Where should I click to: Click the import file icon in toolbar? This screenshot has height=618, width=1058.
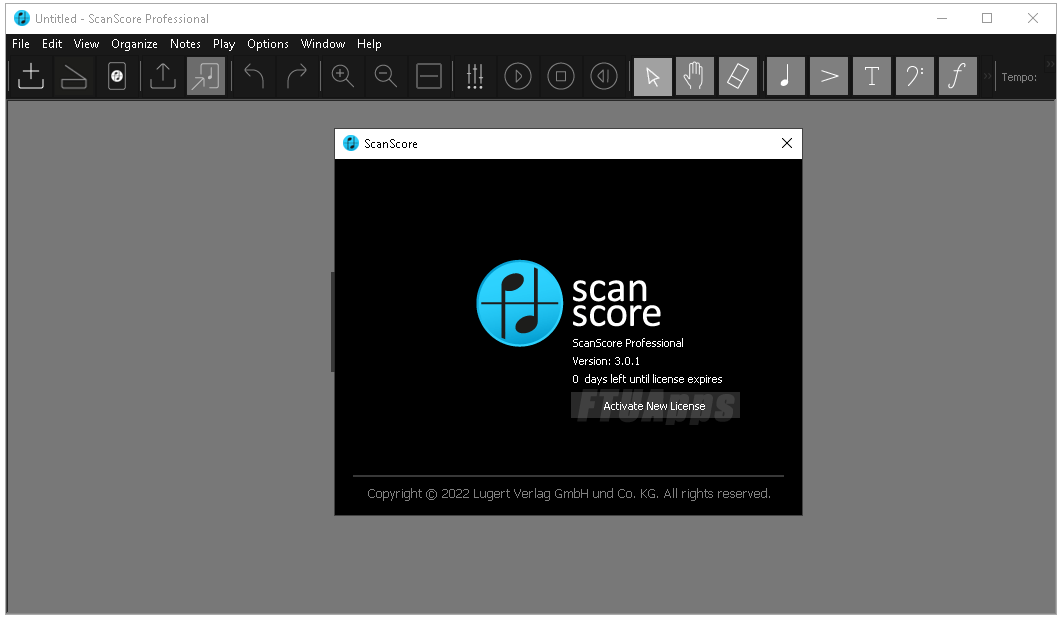(30, 76)
